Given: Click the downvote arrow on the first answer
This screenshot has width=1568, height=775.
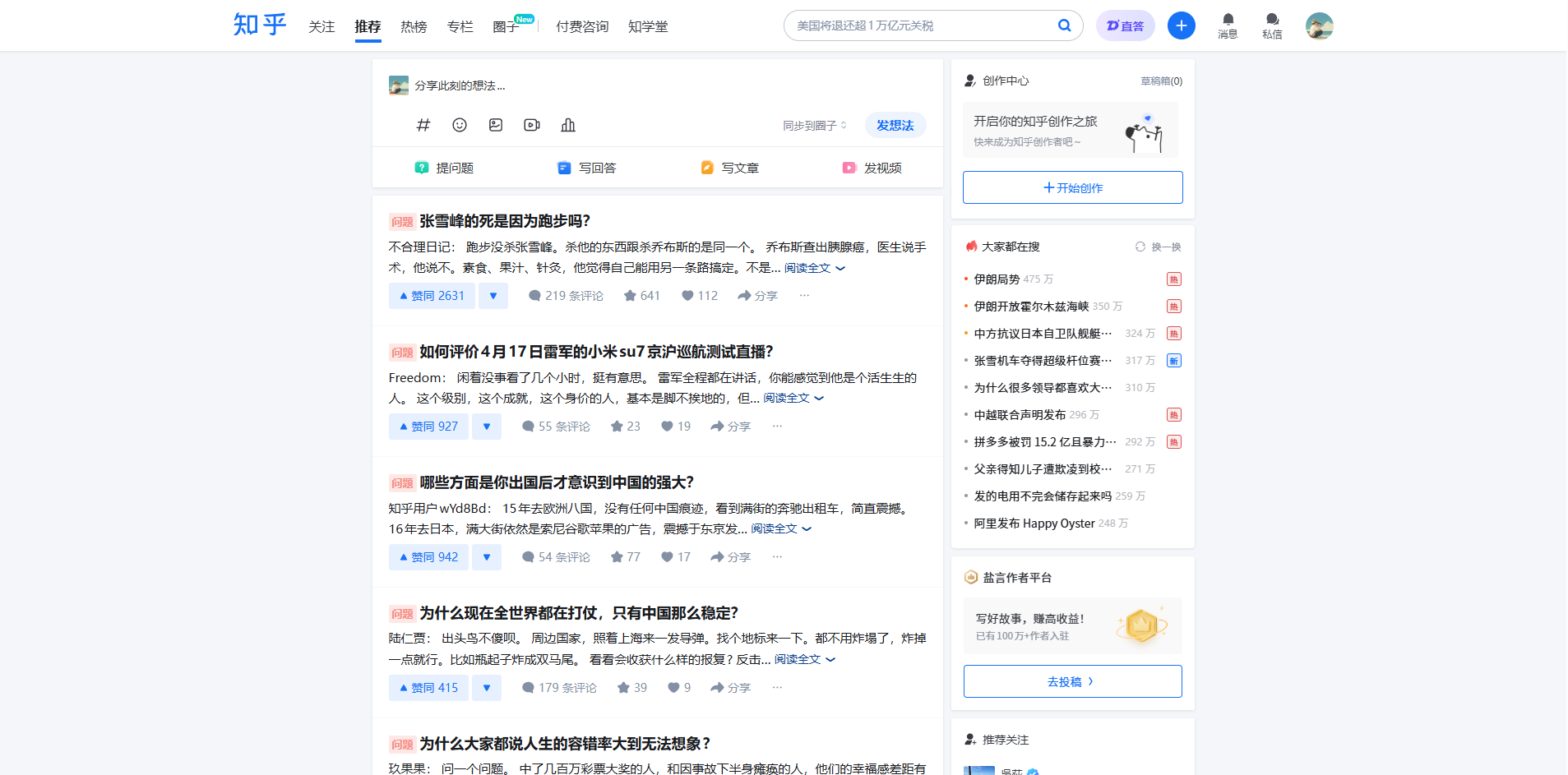Looking at the screenshot, I should point(493,295).
